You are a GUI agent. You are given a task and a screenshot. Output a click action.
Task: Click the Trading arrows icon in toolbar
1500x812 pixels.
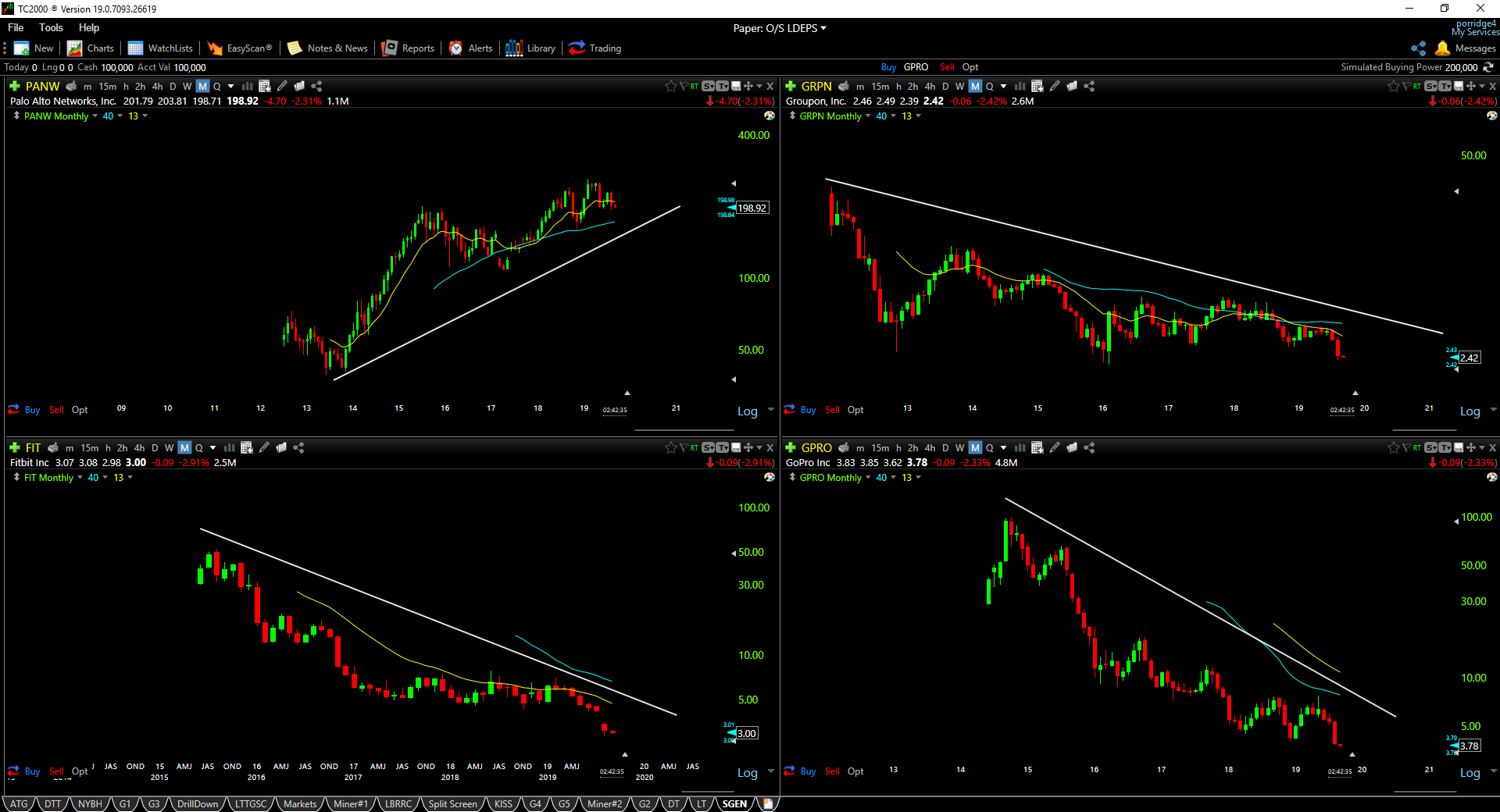tap(577, 48)
